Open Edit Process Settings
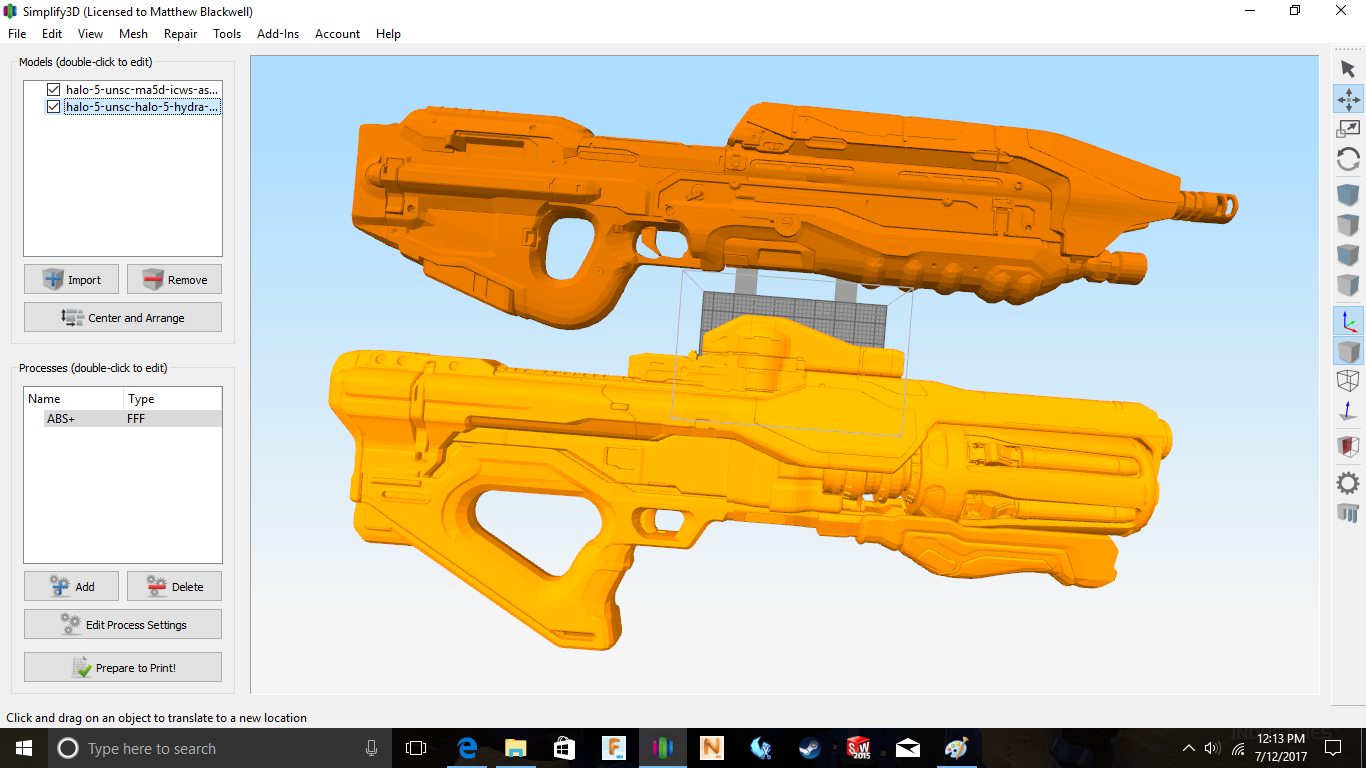1366x768 pixels. [123, 624]
